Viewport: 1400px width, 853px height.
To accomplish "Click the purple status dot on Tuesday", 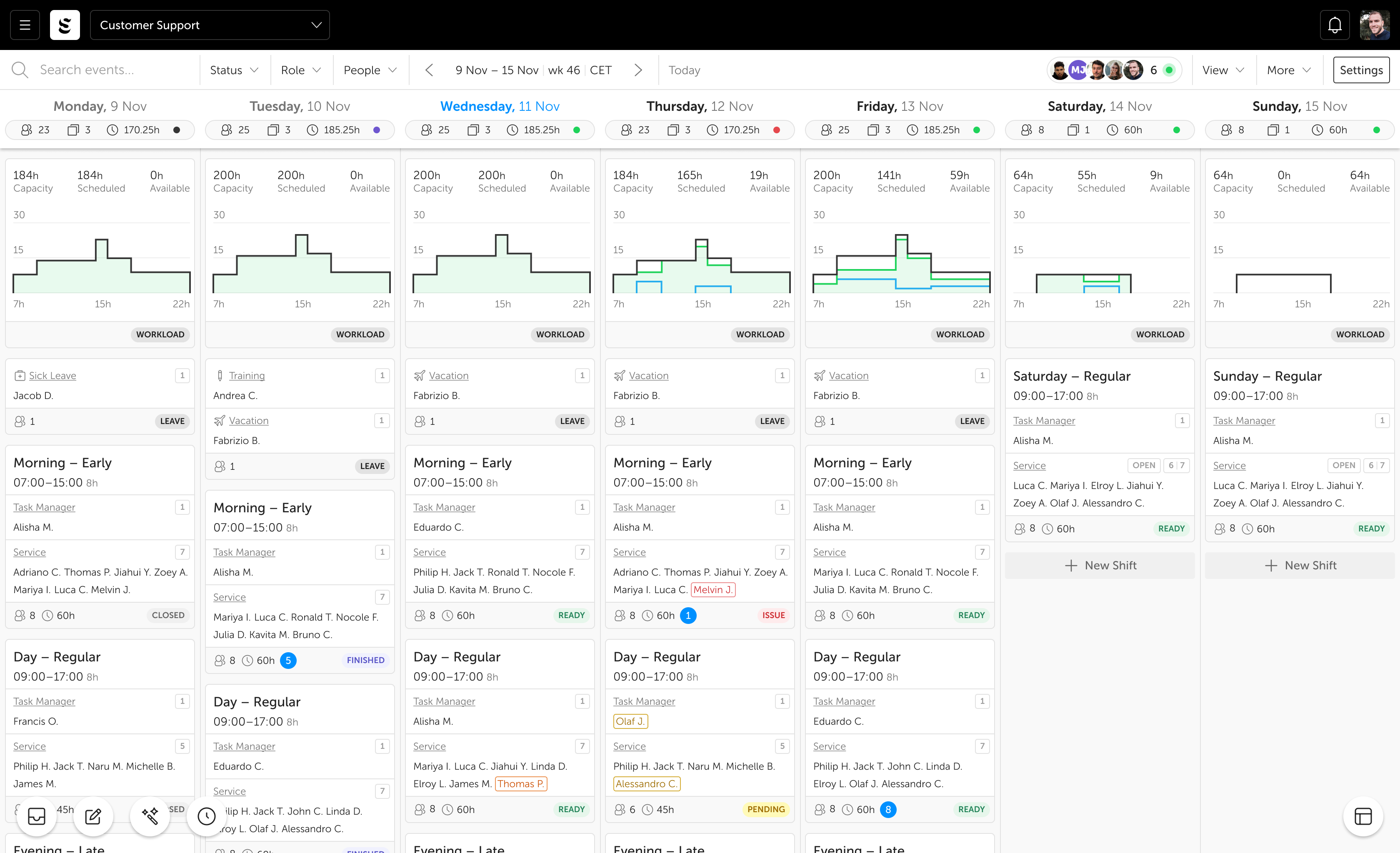I will tap(377, 130).
